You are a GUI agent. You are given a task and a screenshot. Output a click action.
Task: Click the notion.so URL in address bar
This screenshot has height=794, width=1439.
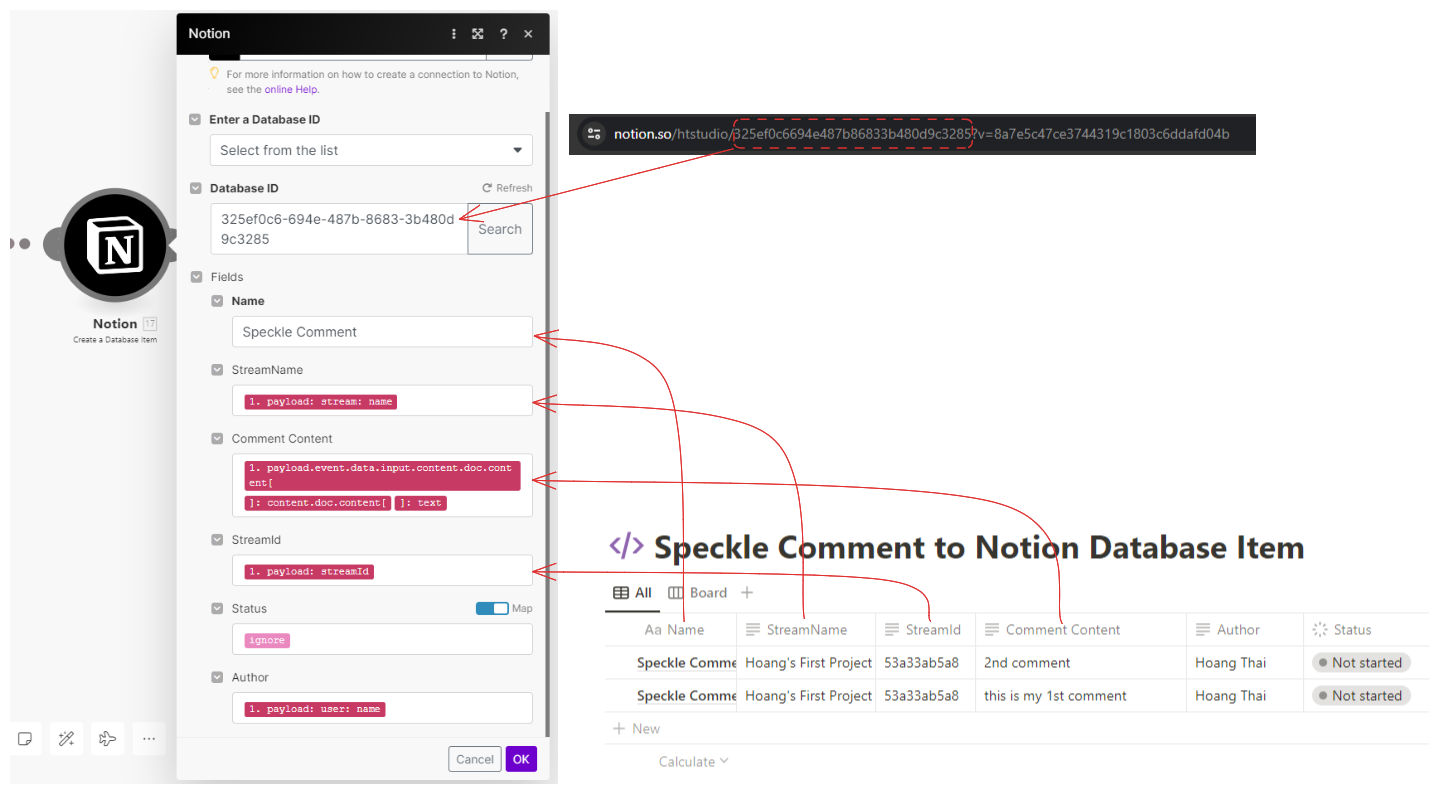coord(921,134)
